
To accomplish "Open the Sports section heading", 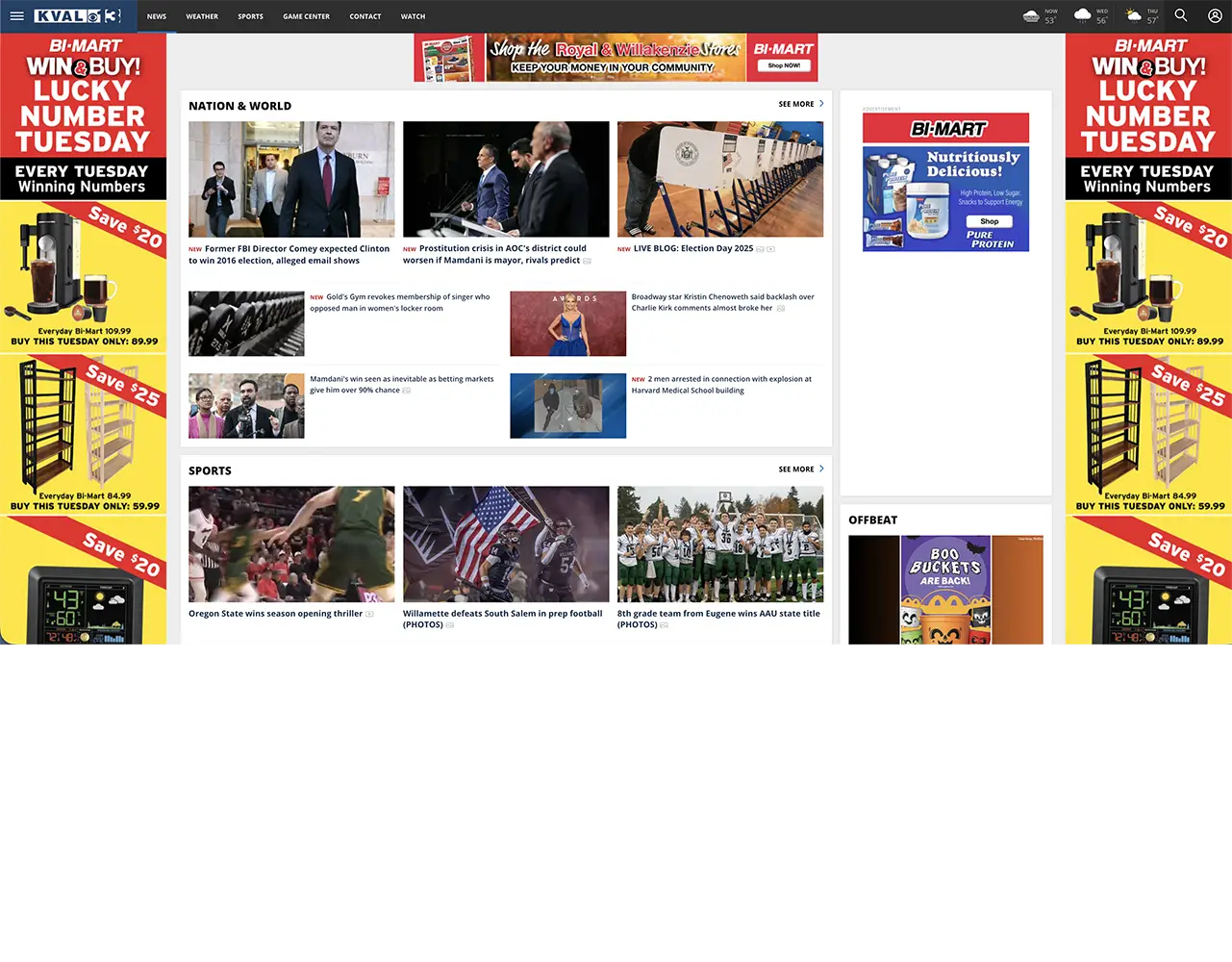I will [x=210, y=470].
